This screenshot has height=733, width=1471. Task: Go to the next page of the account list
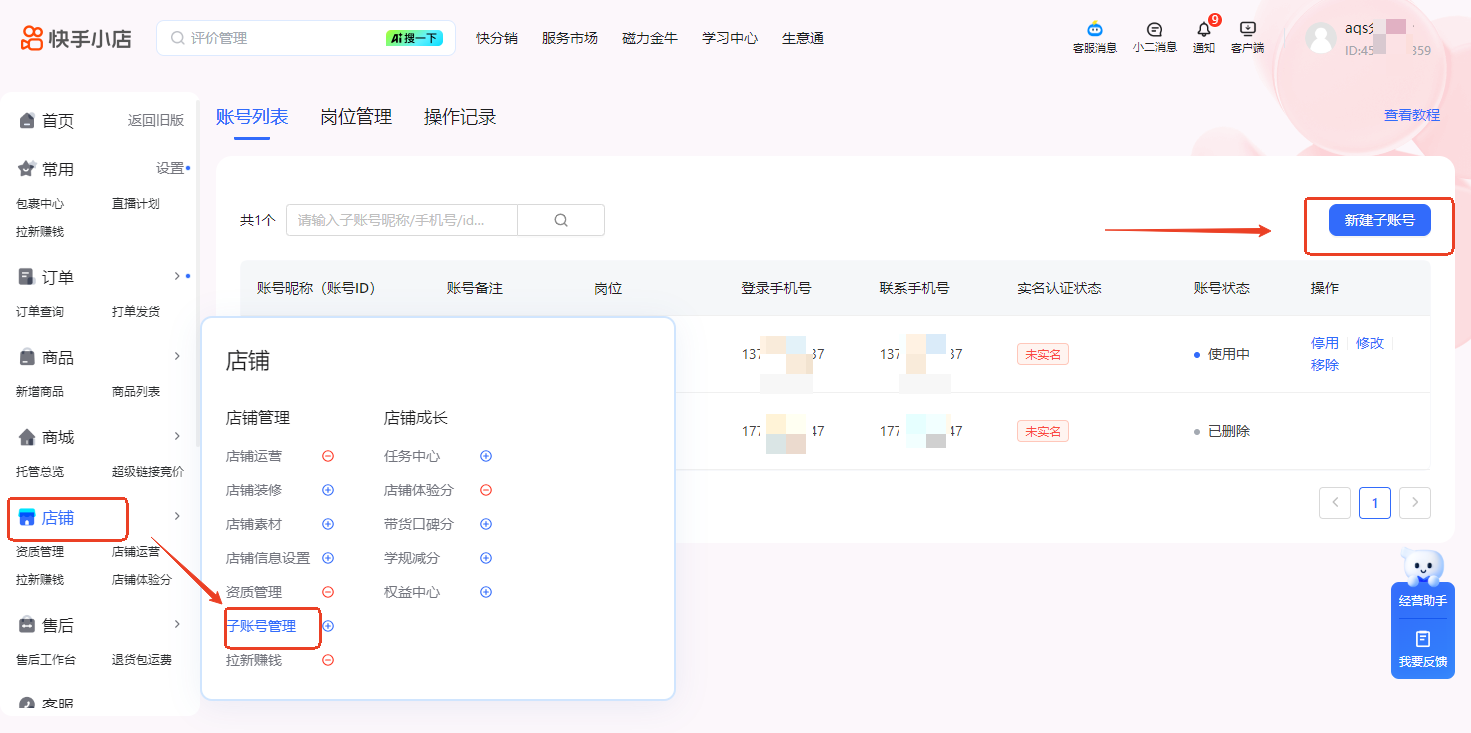(1415, 503)
